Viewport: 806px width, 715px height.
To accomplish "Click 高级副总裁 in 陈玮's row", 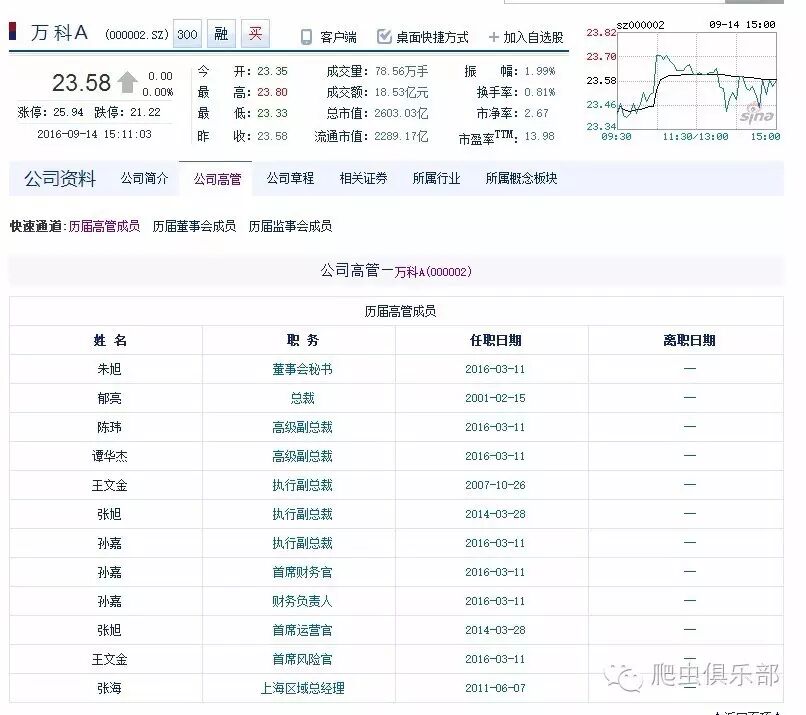I will pos(302,427).
